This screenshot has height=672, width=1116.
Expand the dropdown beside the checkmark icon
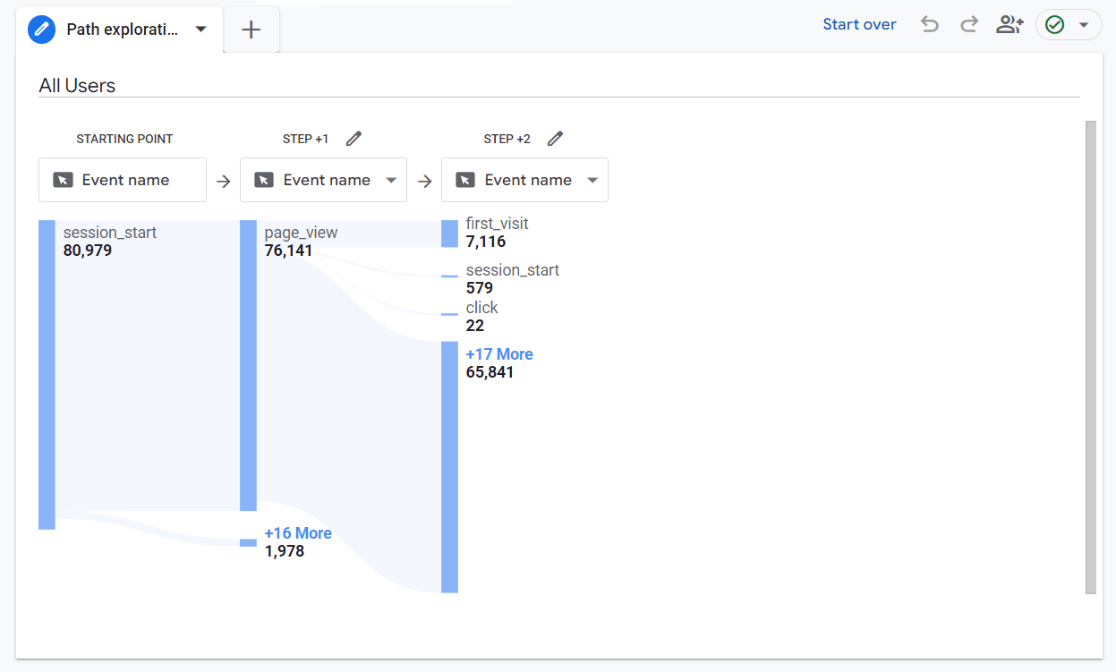click(x=1085, y=24)
